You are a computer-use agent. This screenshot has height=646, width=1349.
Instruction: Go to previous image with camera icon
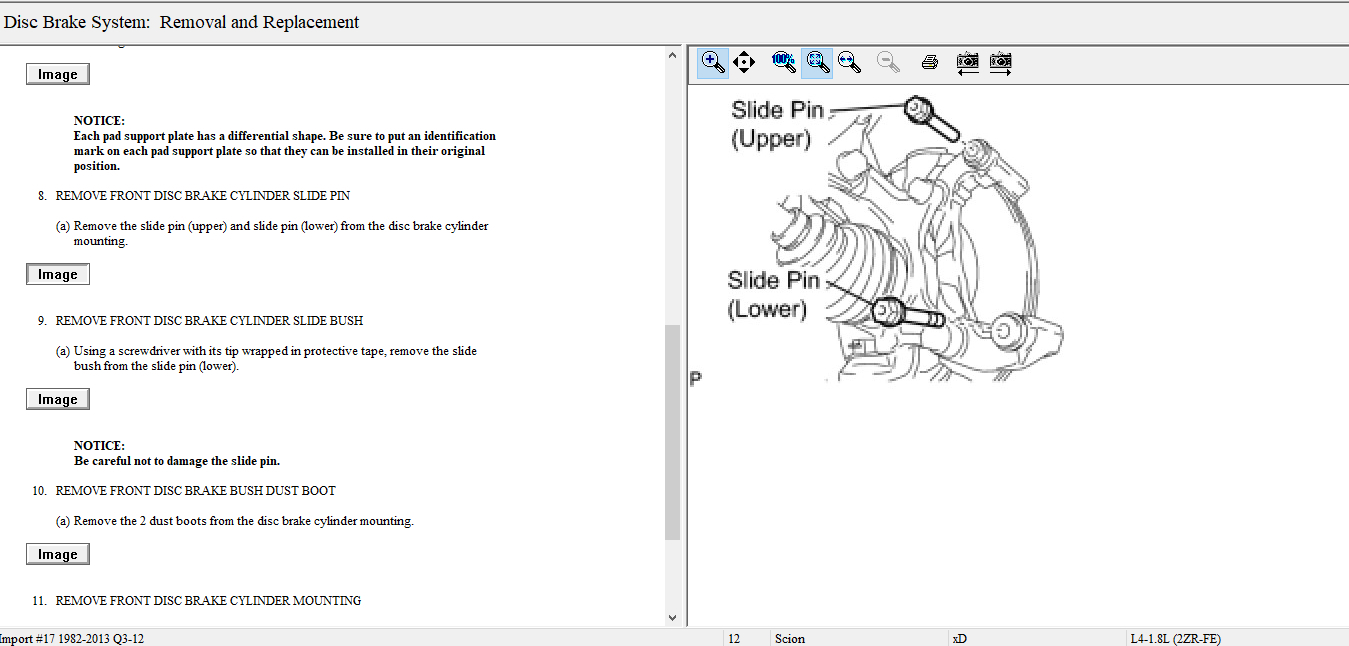967,62
